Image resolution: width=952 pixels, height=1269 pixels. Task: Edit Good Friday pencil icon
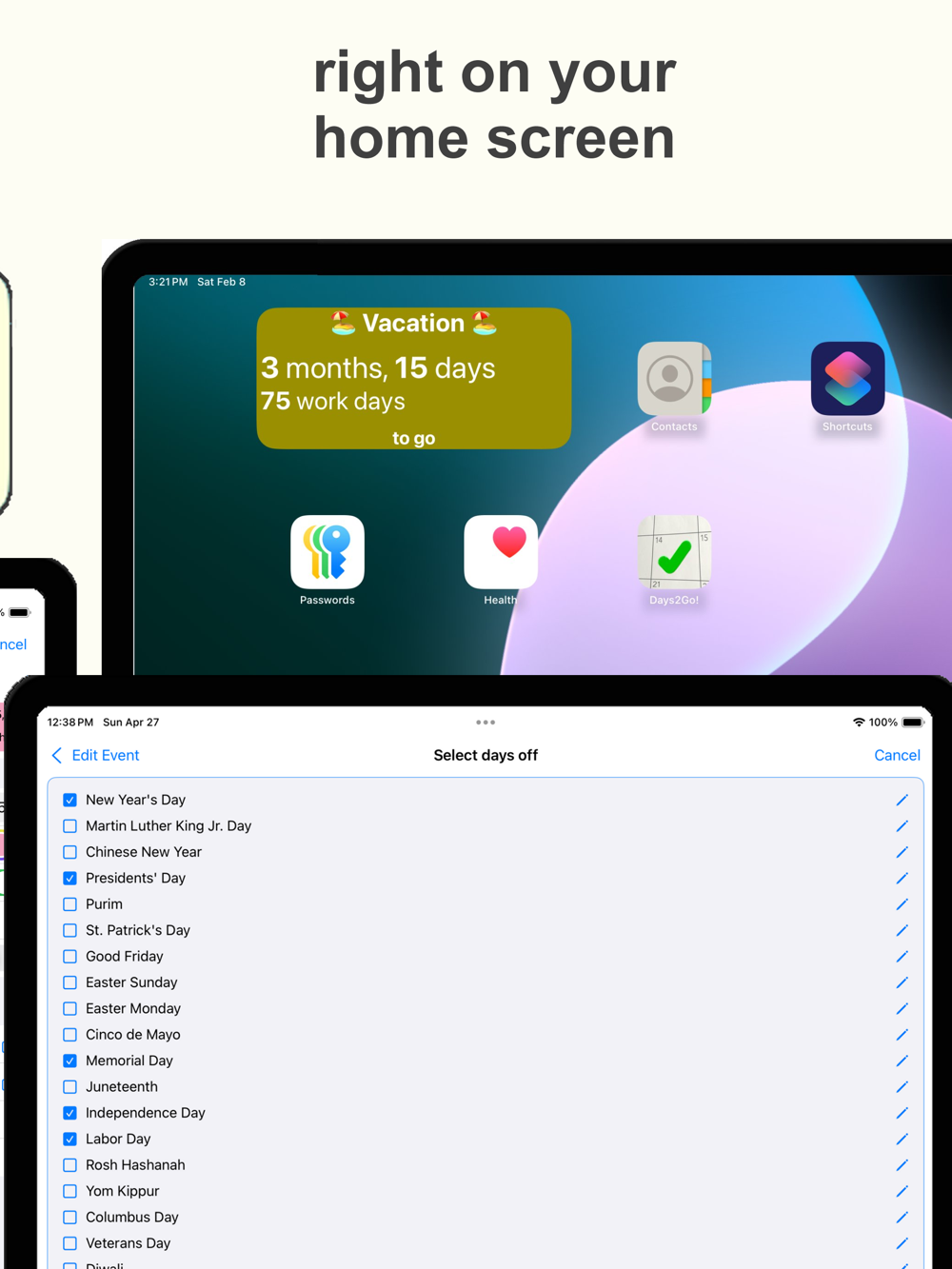(902, 957)
